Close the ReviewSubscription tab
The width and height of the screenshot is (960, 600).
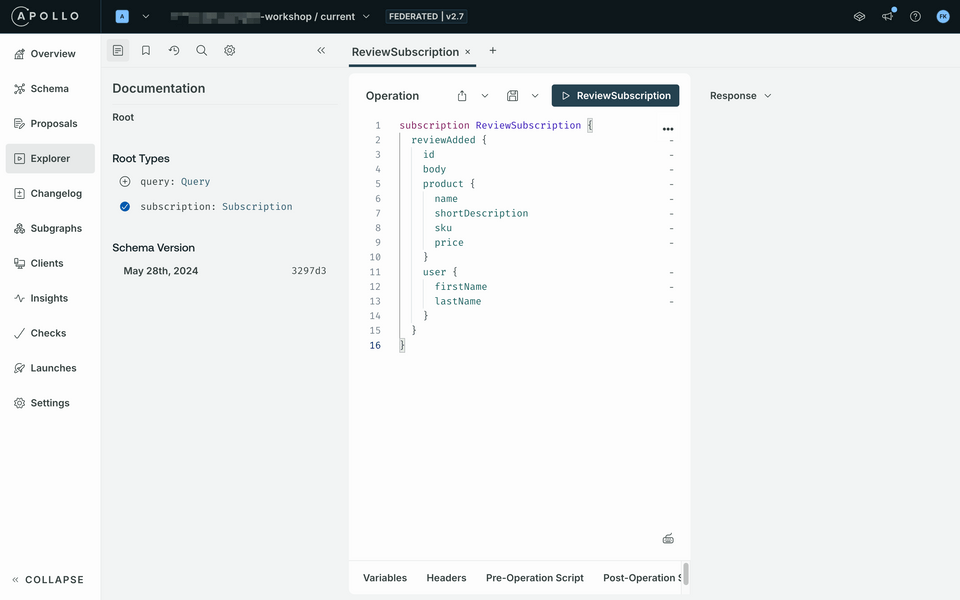pos(468,52)
